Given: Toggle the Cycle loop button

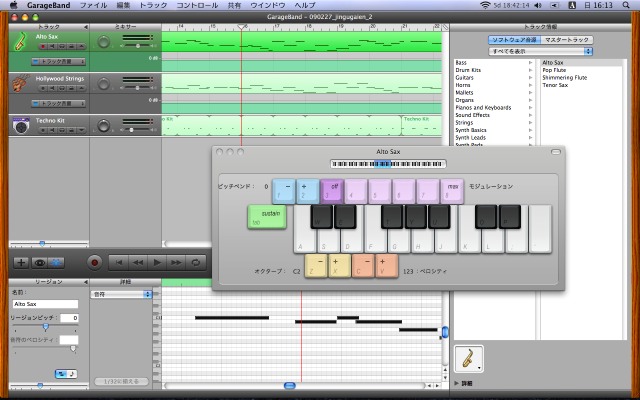Looking at the screenshot, I should 196,262.
